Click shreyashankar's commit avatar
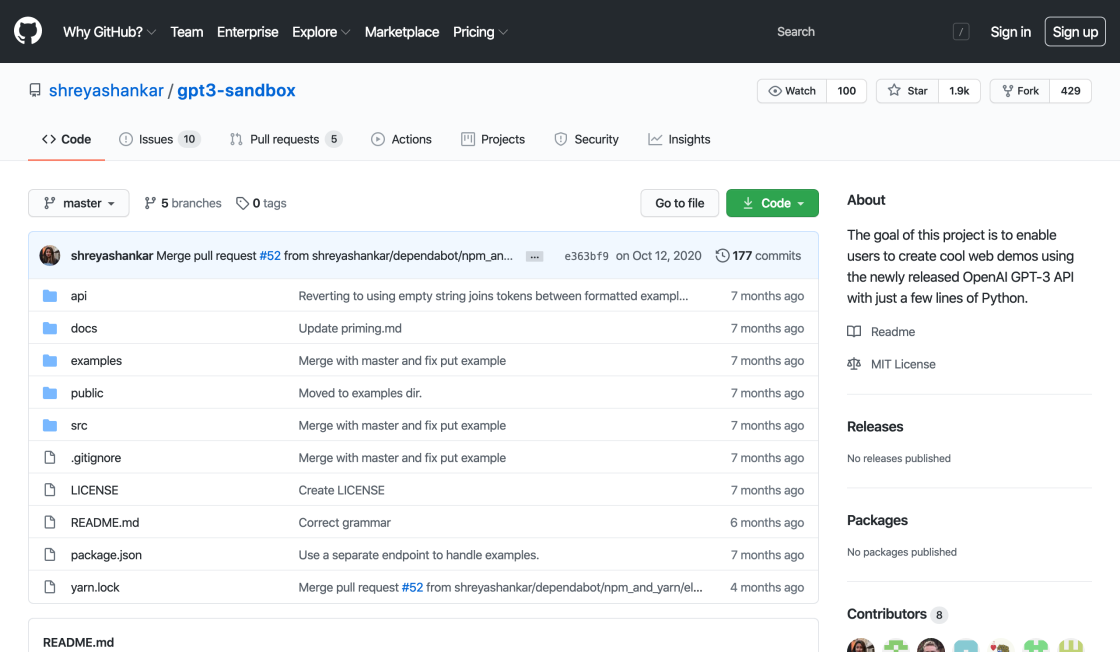Image resolution: width=1120 pixels, height=652 pixels. click(x=50, y=255)
